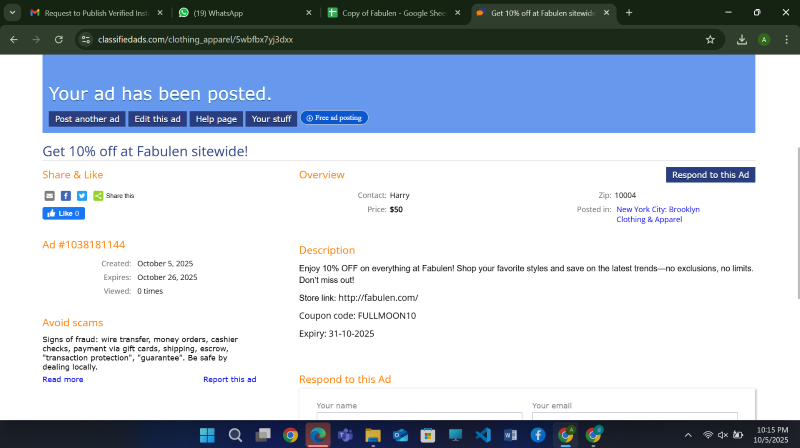
Task: Open Chrome's three-dot menu
Action: click(x=785, y=39)
